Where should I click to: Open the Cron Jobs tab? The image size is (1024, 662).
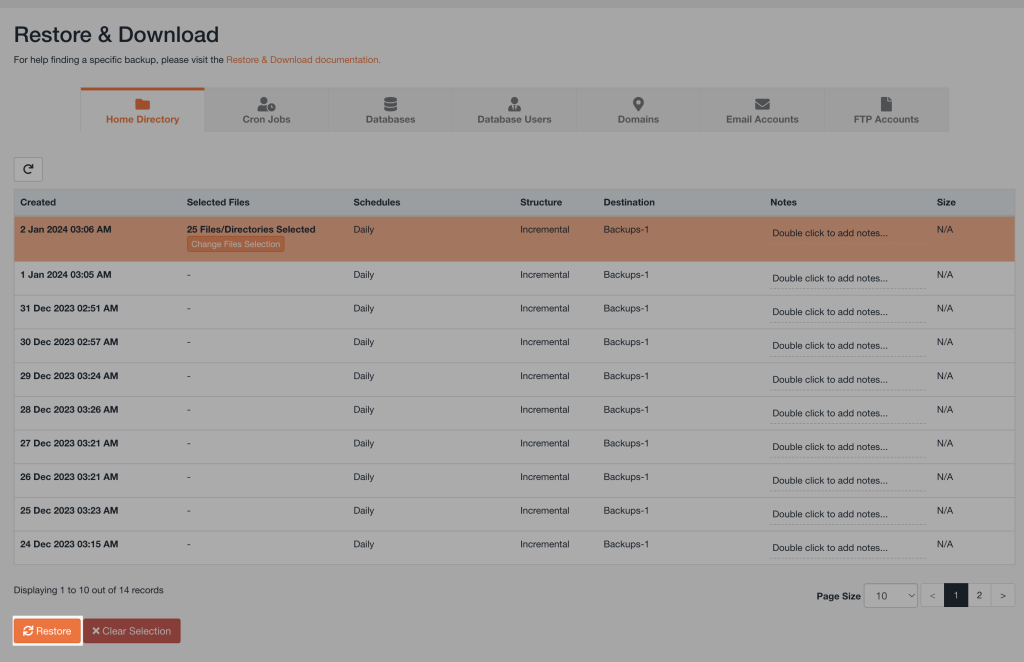tap(266, 110)
